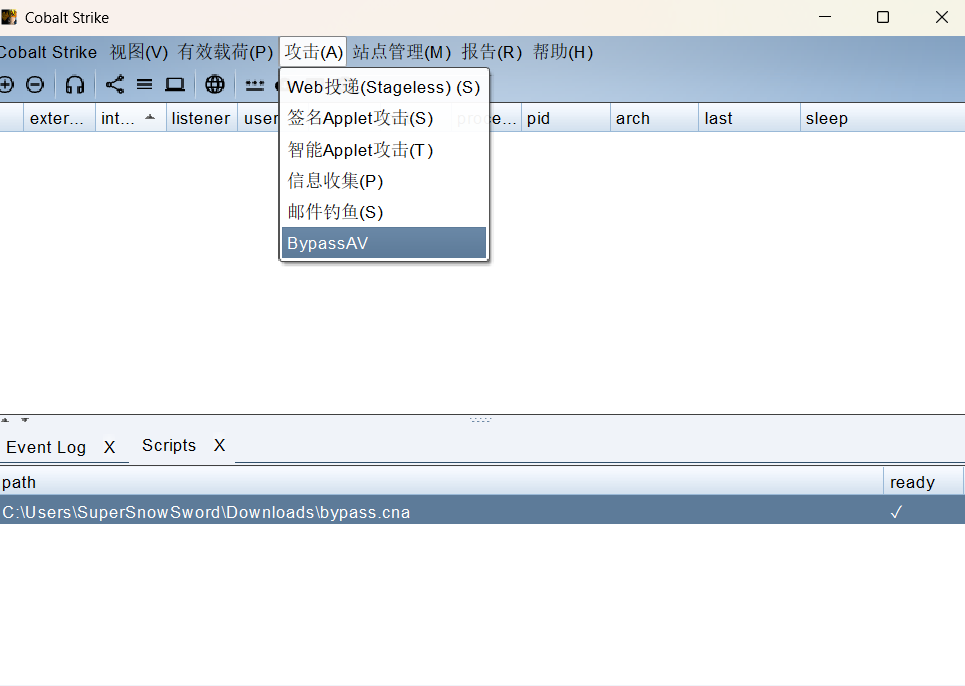Click the globe toolbar icon
The image size is (965, 686).
tap(215, 84)
